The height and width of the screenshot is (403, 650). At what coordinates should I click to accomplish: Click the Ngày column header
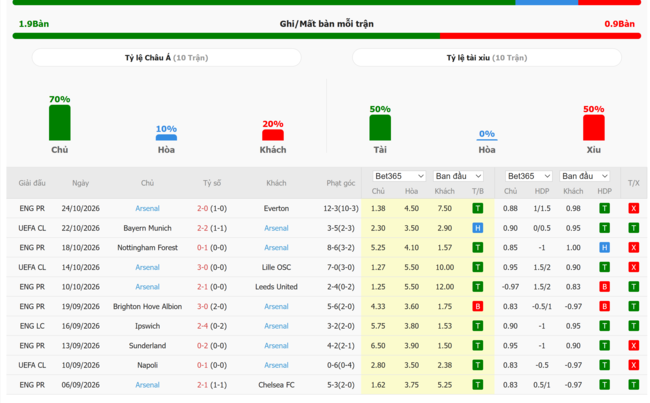[x=80, y=183]
